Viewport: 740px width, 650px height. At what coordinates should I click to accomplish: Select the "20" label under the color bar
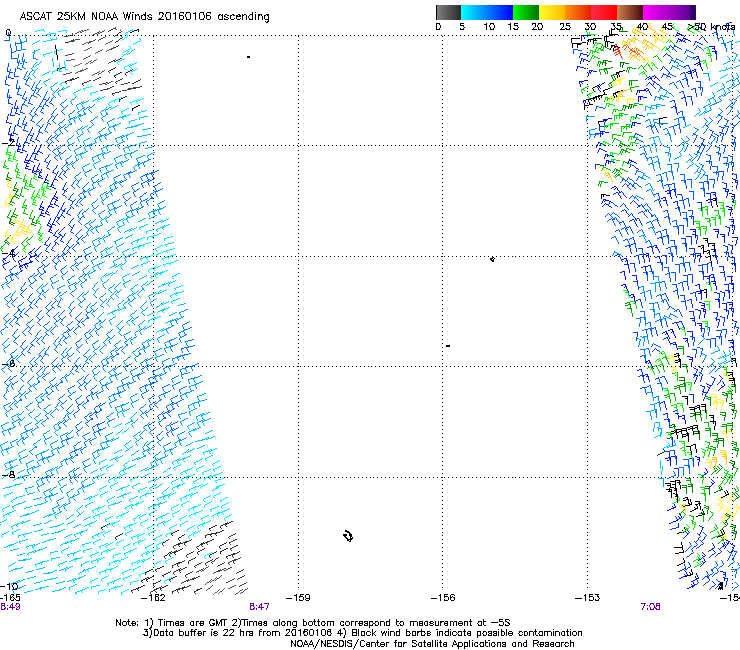coord(537,27)
